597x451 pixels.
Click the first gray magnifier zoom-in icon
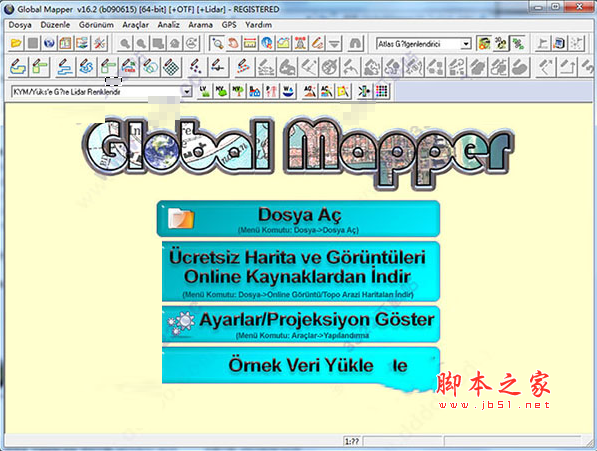(x=125, y=43)
